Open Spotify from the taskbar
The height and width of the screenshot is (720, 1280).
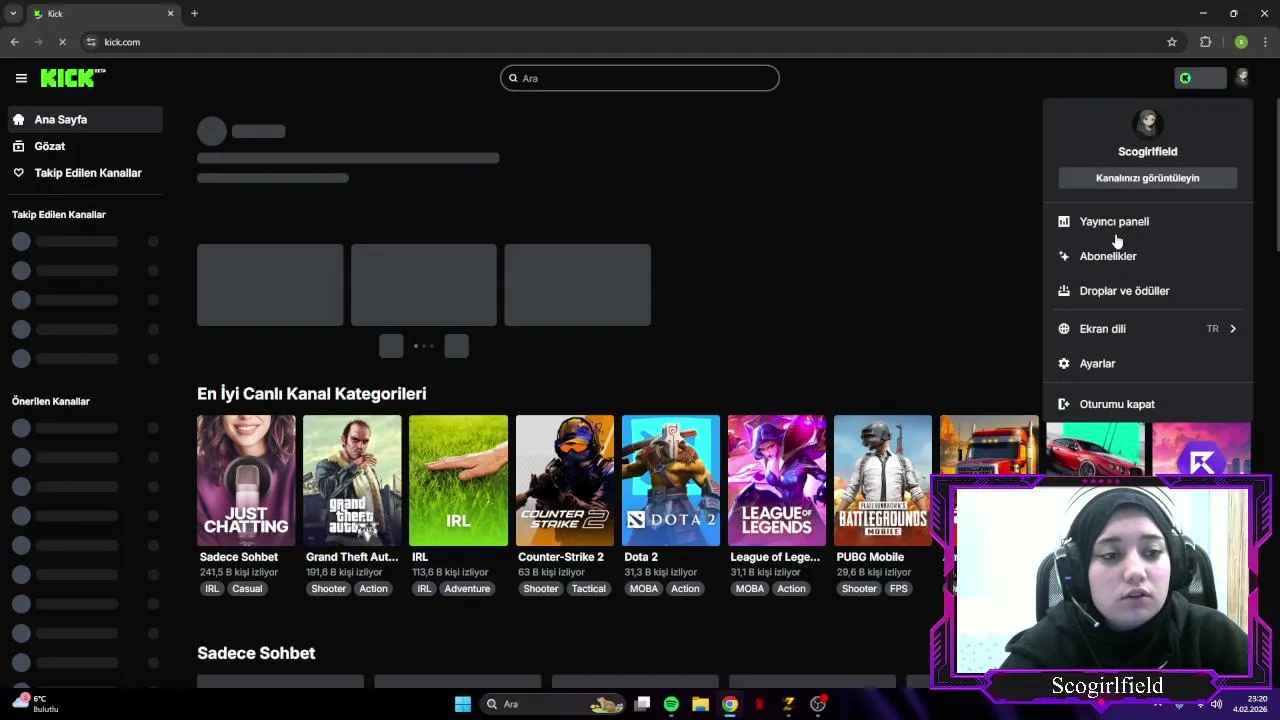coord(671,704)
